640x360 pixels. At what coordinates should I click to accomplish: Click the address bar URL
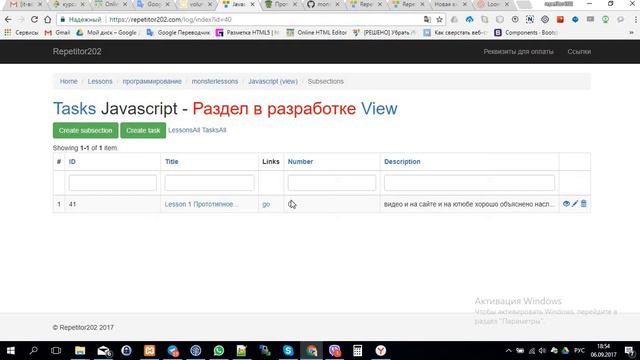pyautogui.click(x=171, y=20)
